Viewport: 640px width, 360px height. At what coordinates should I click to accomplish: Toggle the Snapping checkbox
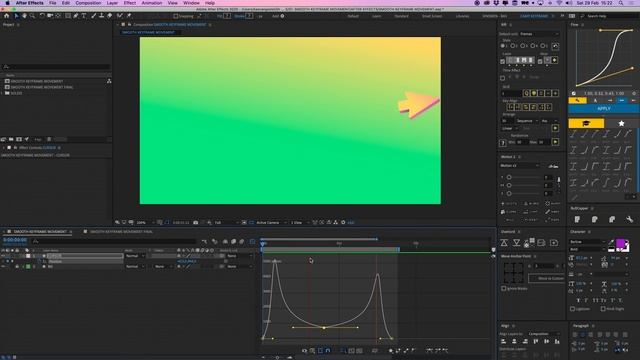(176, 16)
